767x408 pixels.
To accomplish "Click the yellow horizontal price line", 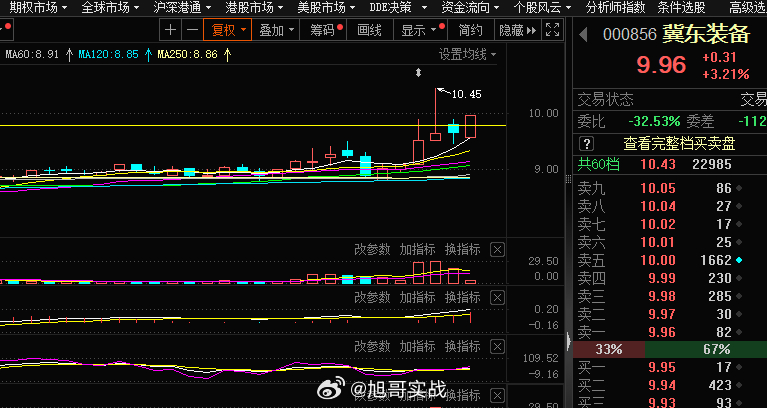I will point(253,126).
